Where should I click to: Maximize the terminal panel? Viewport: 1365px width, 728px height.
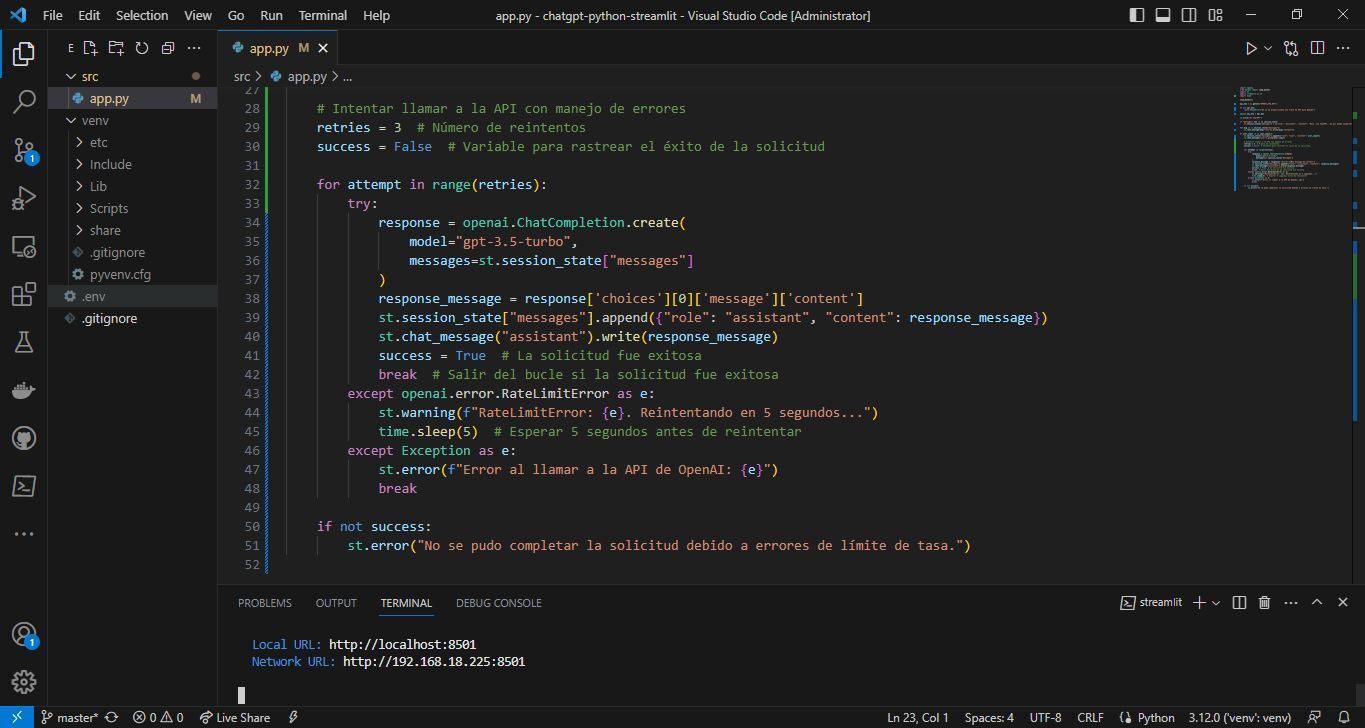pyautogui.click(x=1317, y=602)
